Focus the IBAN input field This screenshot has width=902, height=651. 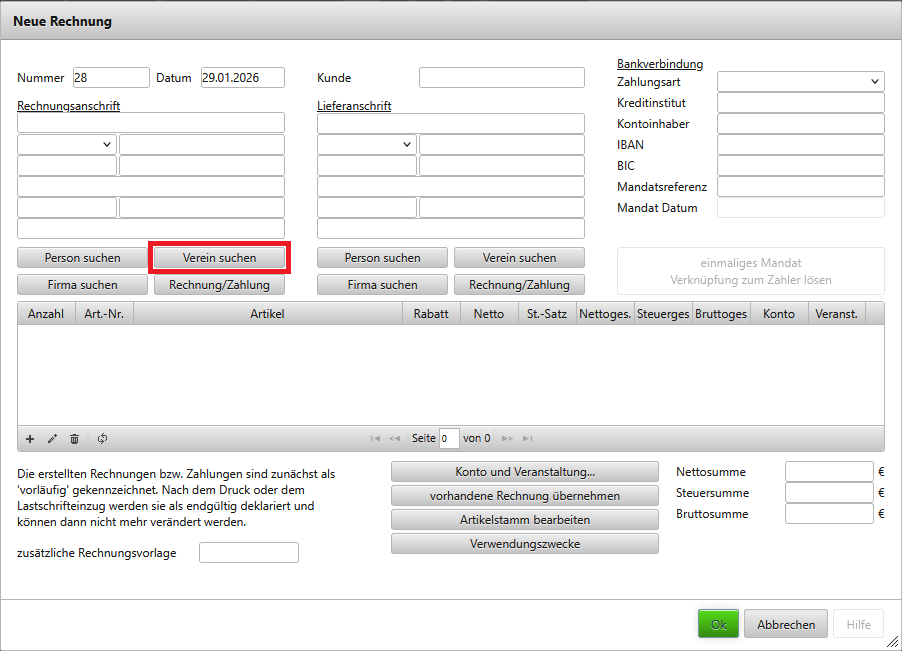(800, 145)
